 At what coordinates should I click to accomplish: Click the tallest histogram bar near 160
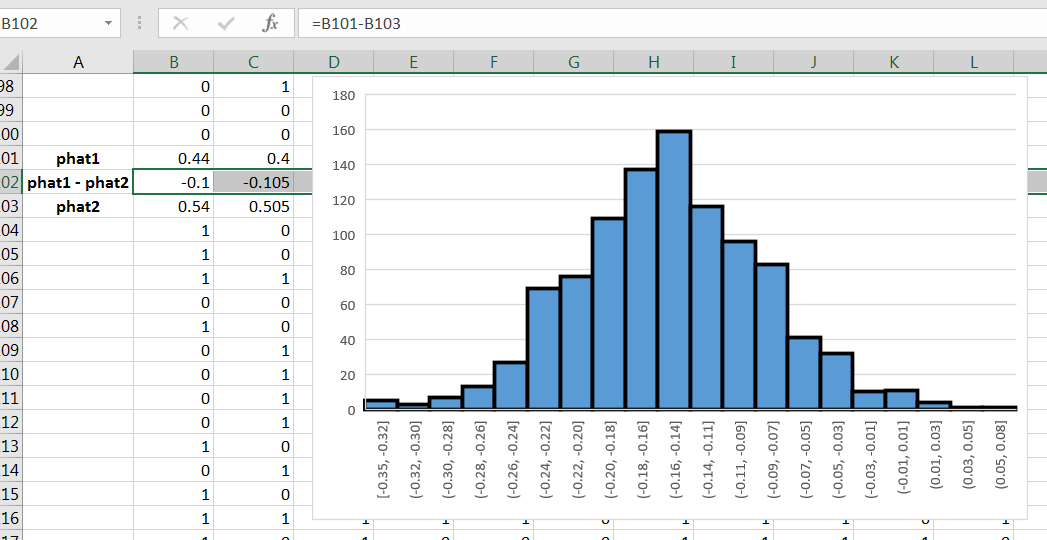coord(673,270)
